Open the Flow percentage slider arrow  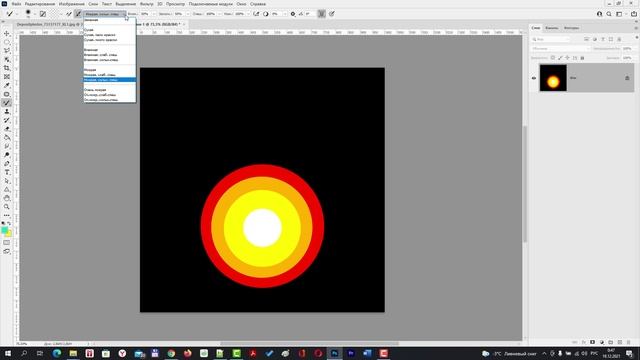[248, 14]
